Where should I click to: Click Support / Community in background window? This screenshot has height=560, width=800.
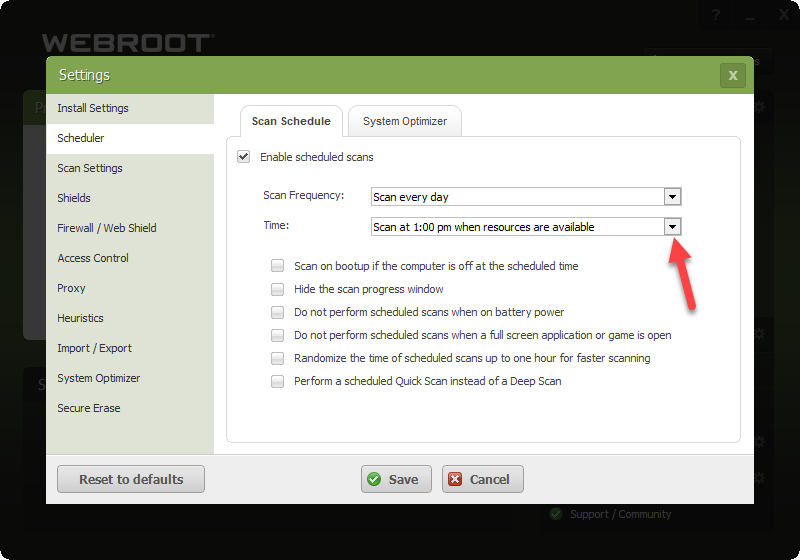[620, 514]
